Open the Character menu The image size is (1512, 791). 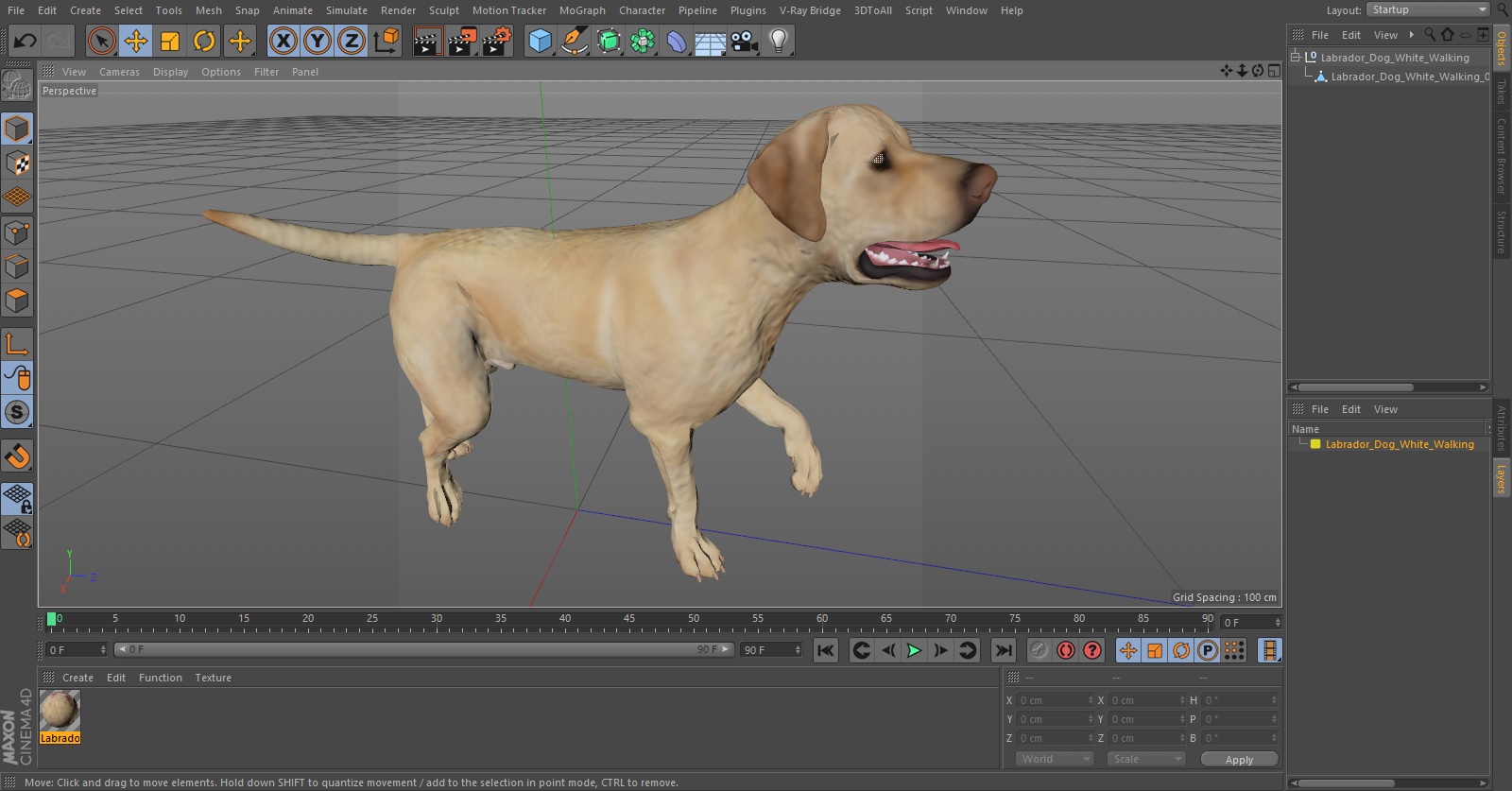(642, 10)
